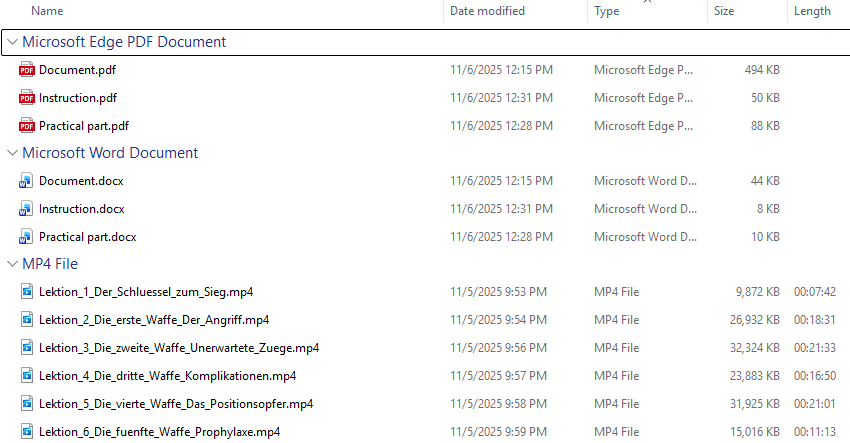Collapse the Microsoft Edge PDF Document group
Image resolution: width=850 pixels, height=443 pixels.
coord(11,42)
